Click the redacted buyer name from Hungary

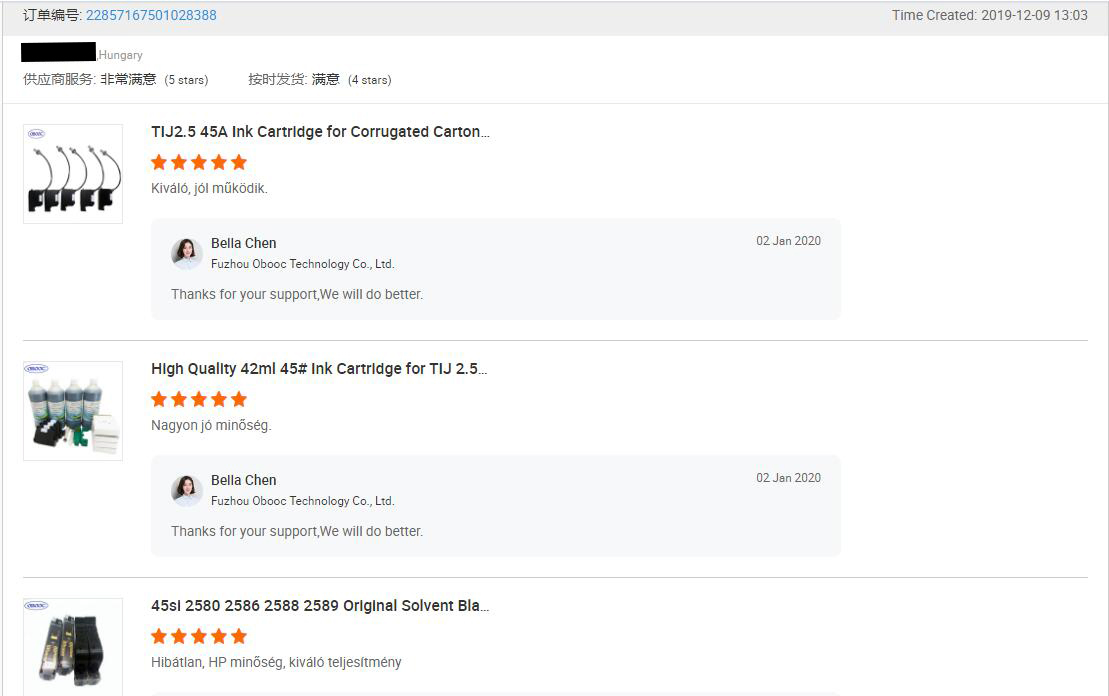(58, 52)
